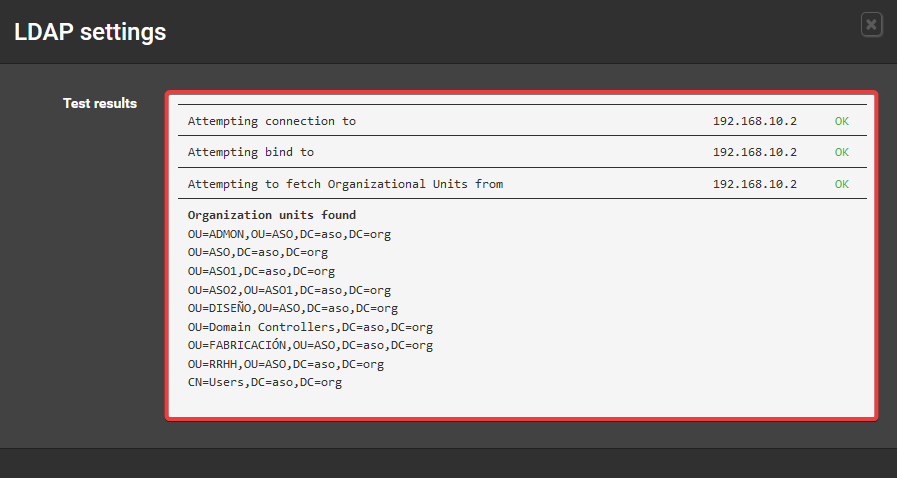Click the OU=Domain Controllers entry

(x=310, y=327)
